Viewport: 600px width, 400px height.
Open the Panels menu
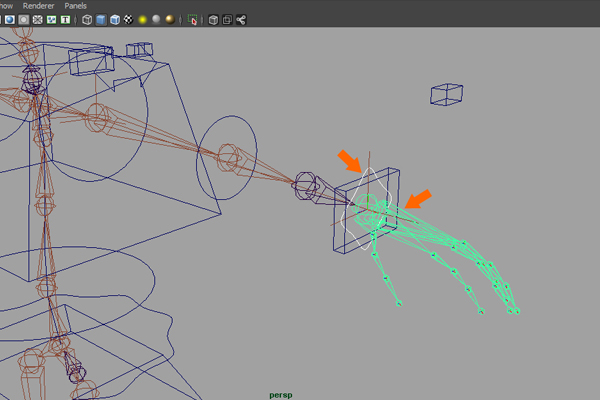click(75, 6)
